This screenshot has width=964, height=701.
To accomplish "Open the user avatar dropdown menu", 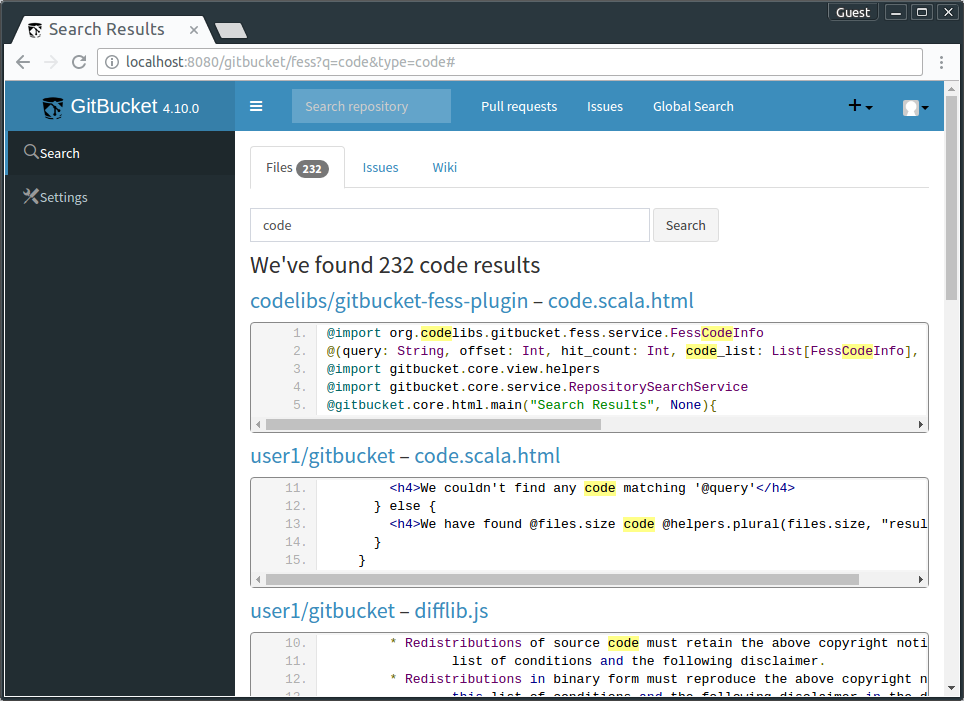I will click(x=915, y=108).
